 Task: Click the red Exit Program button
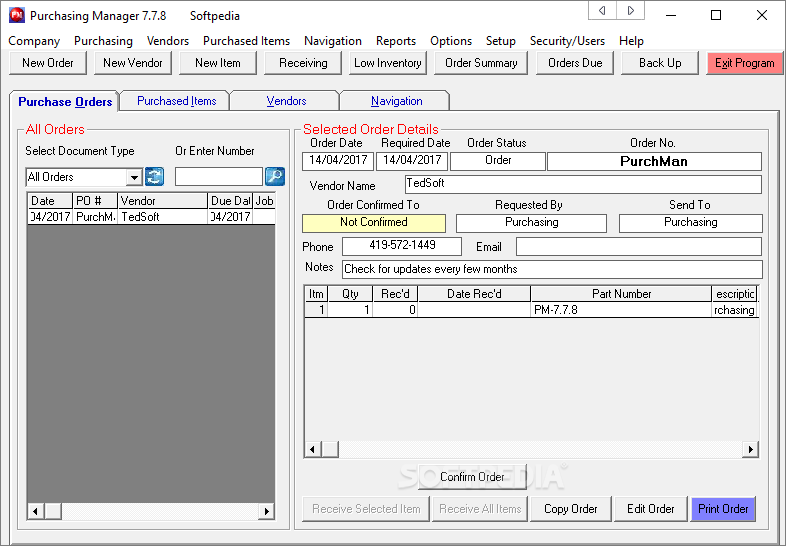pos(744,63)
